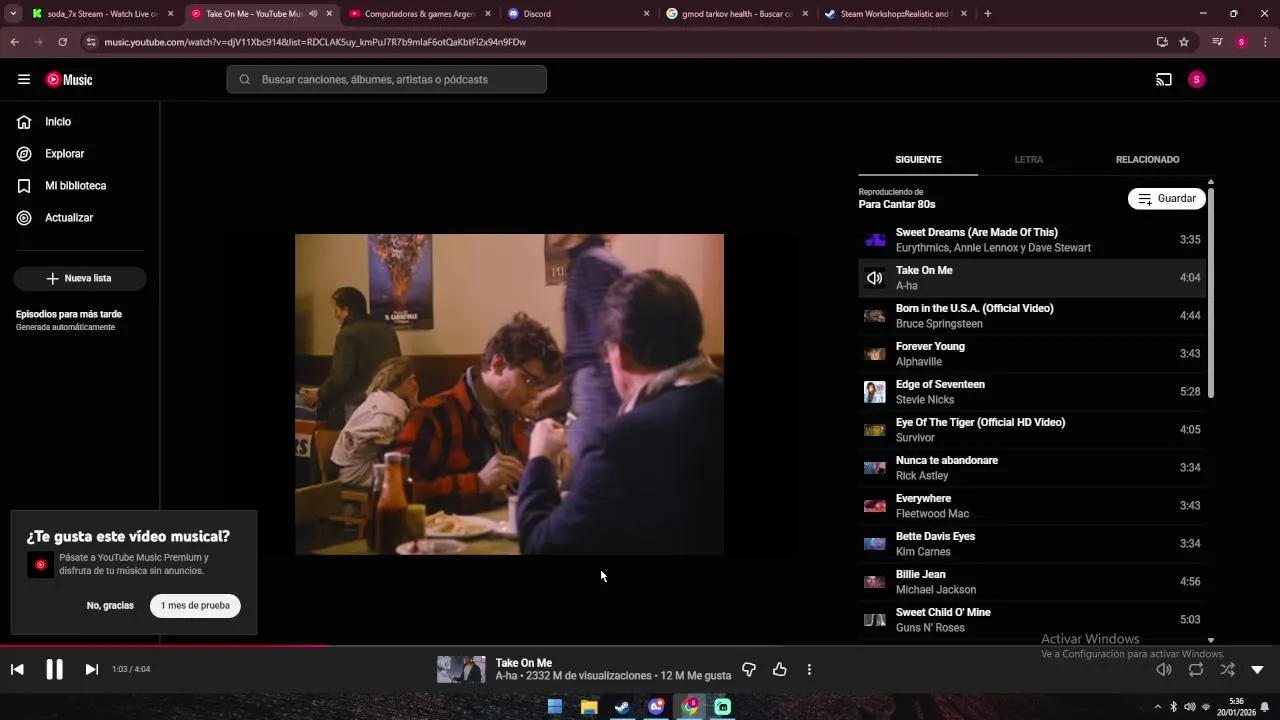Play Billie Jean by Michael Jackson

(x=1032, y=582)
